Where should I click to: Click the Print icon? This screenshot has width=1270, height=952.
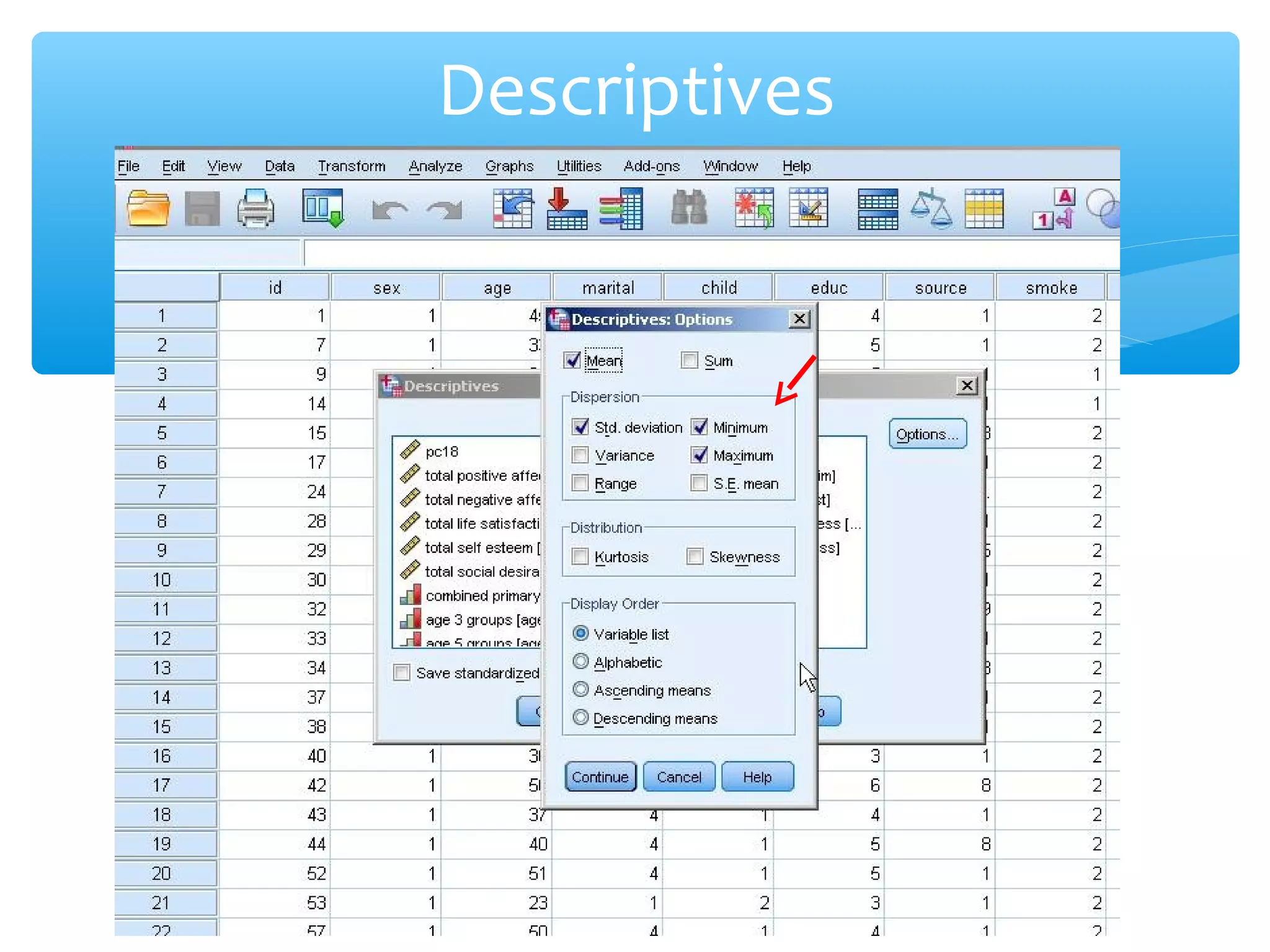[x=256, y=209]
